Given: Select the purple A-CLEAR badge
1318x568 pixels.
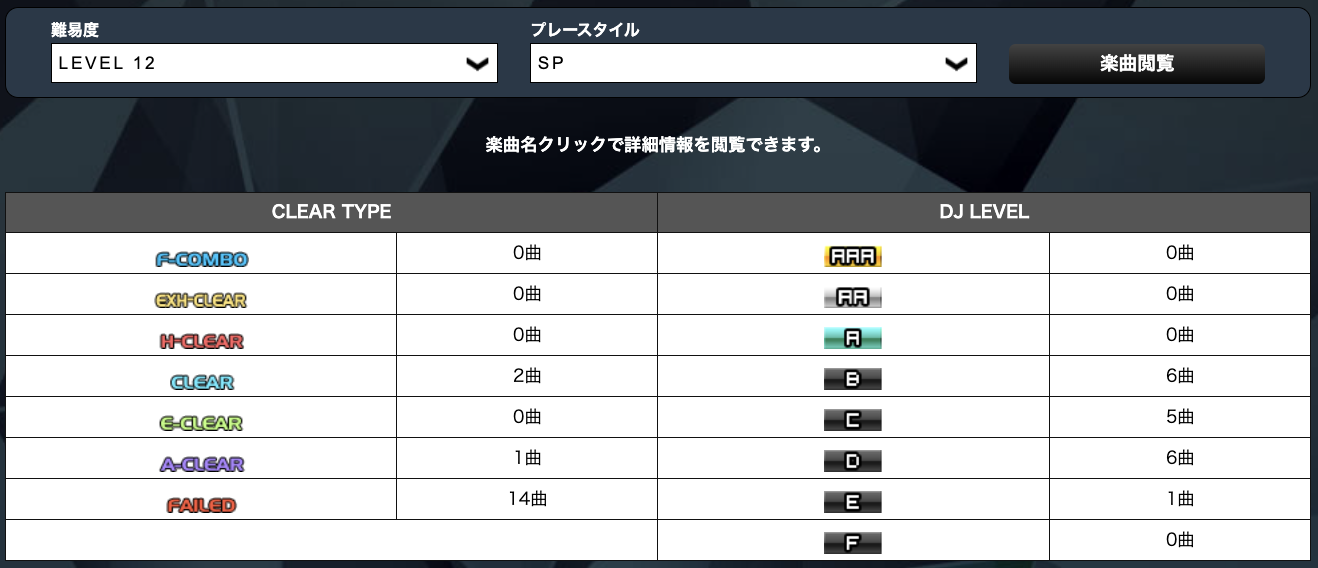Looking at the screenshot, I should click(x=202, y=464).
